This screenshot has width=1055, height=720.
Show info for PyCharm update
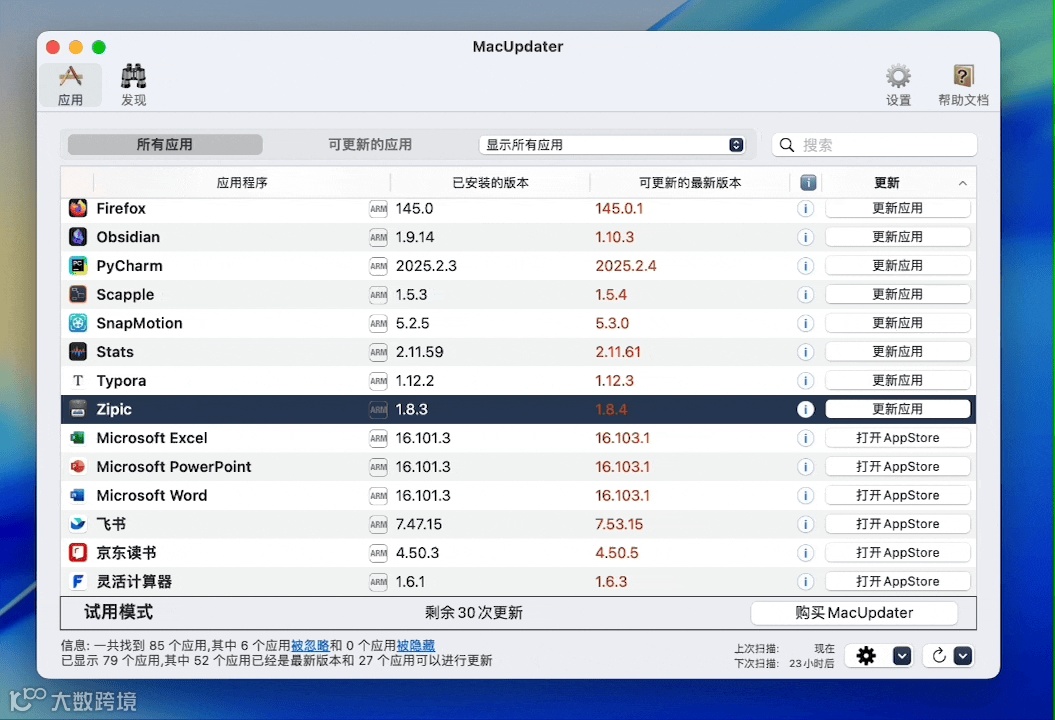tap(805, 266)
